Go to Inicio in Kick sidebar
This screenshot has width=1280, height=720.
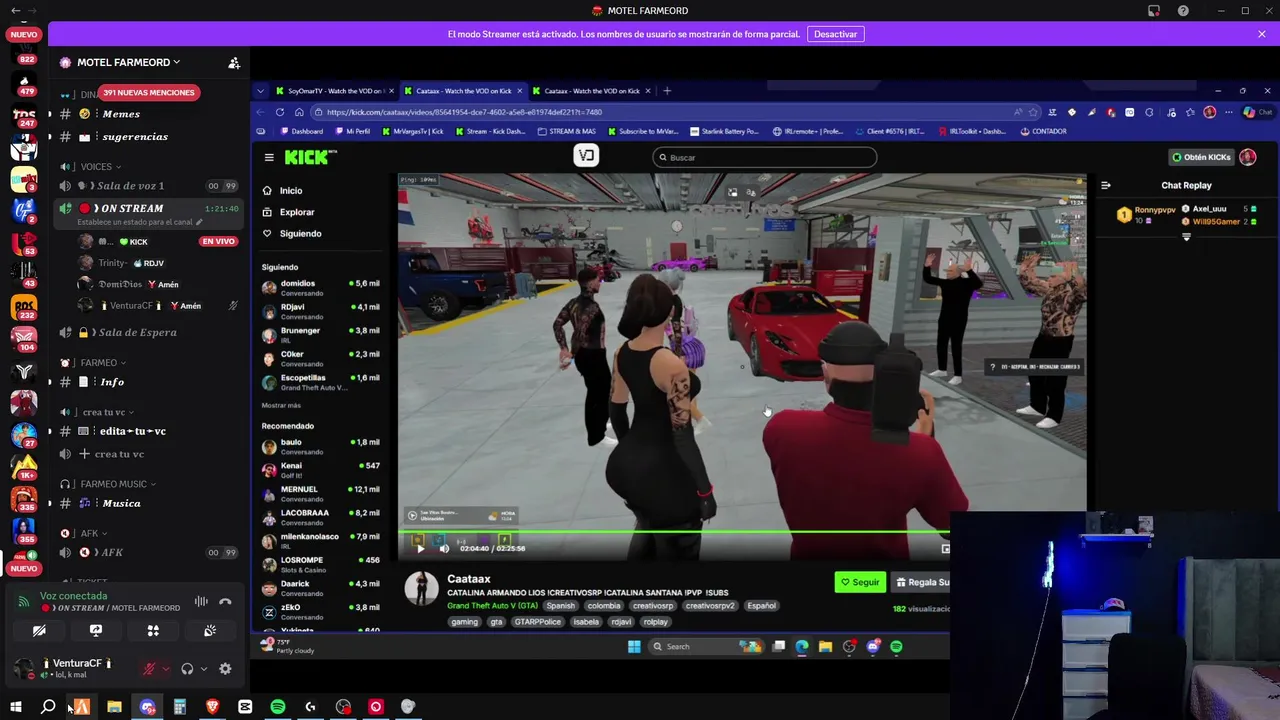(291, 190)
